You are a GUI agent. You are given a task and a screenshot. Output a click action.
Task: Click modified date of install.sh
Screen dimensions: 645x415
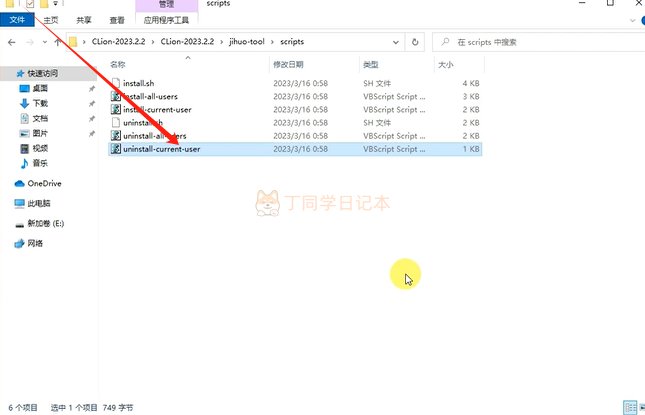click(x=301, y=83)
